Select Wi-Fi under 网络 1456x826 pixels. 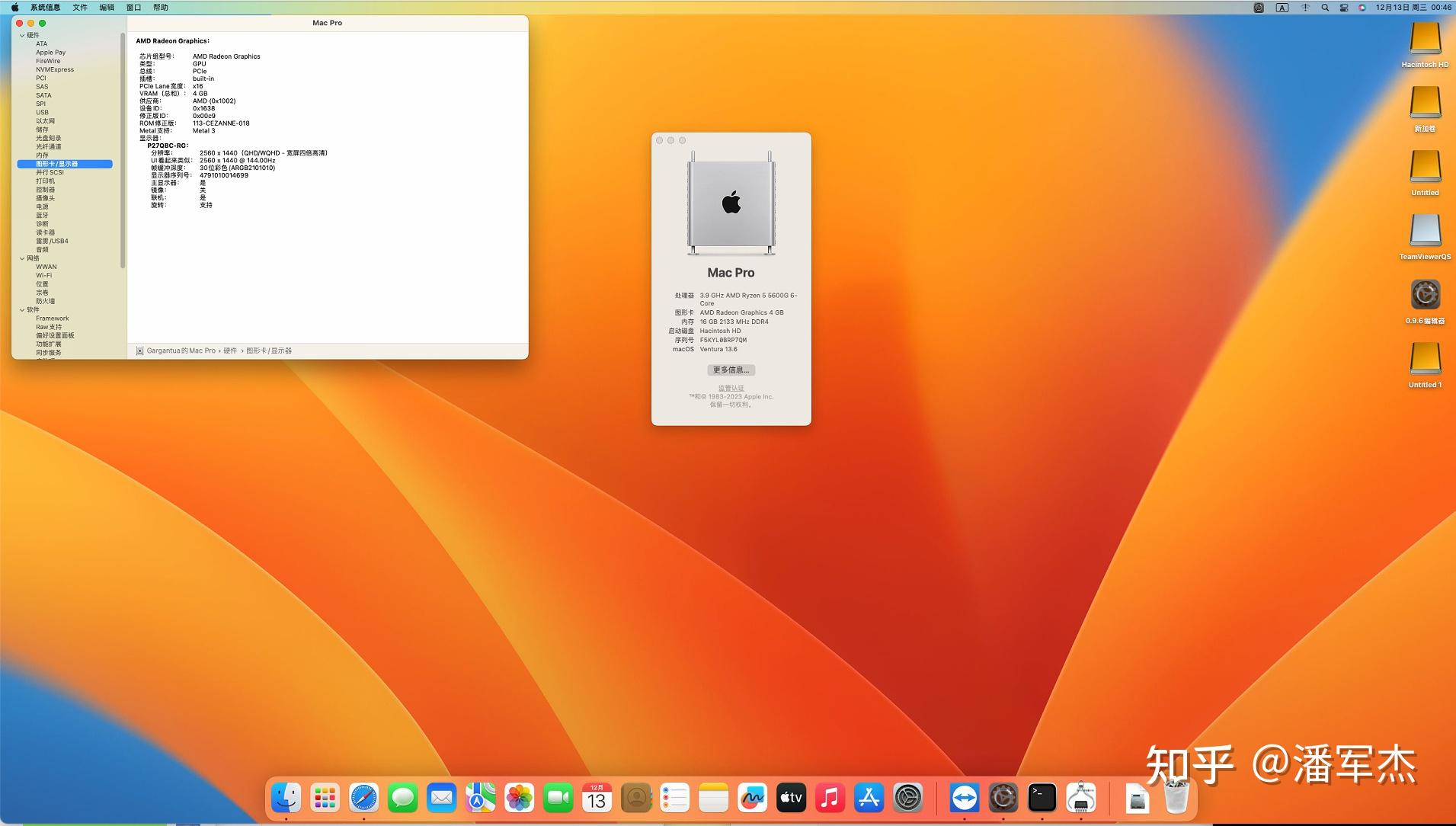tap(43, 276)
